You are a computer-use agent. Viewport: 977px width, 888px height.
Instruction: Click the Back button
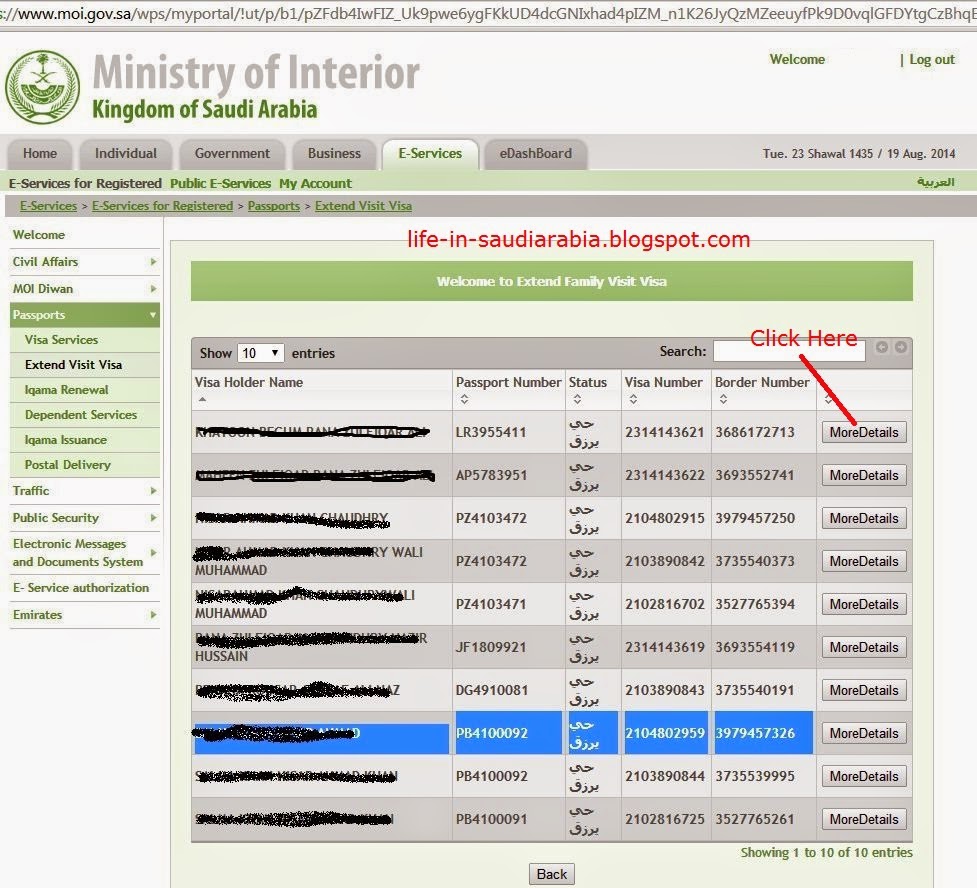click(x=551, y=874)
